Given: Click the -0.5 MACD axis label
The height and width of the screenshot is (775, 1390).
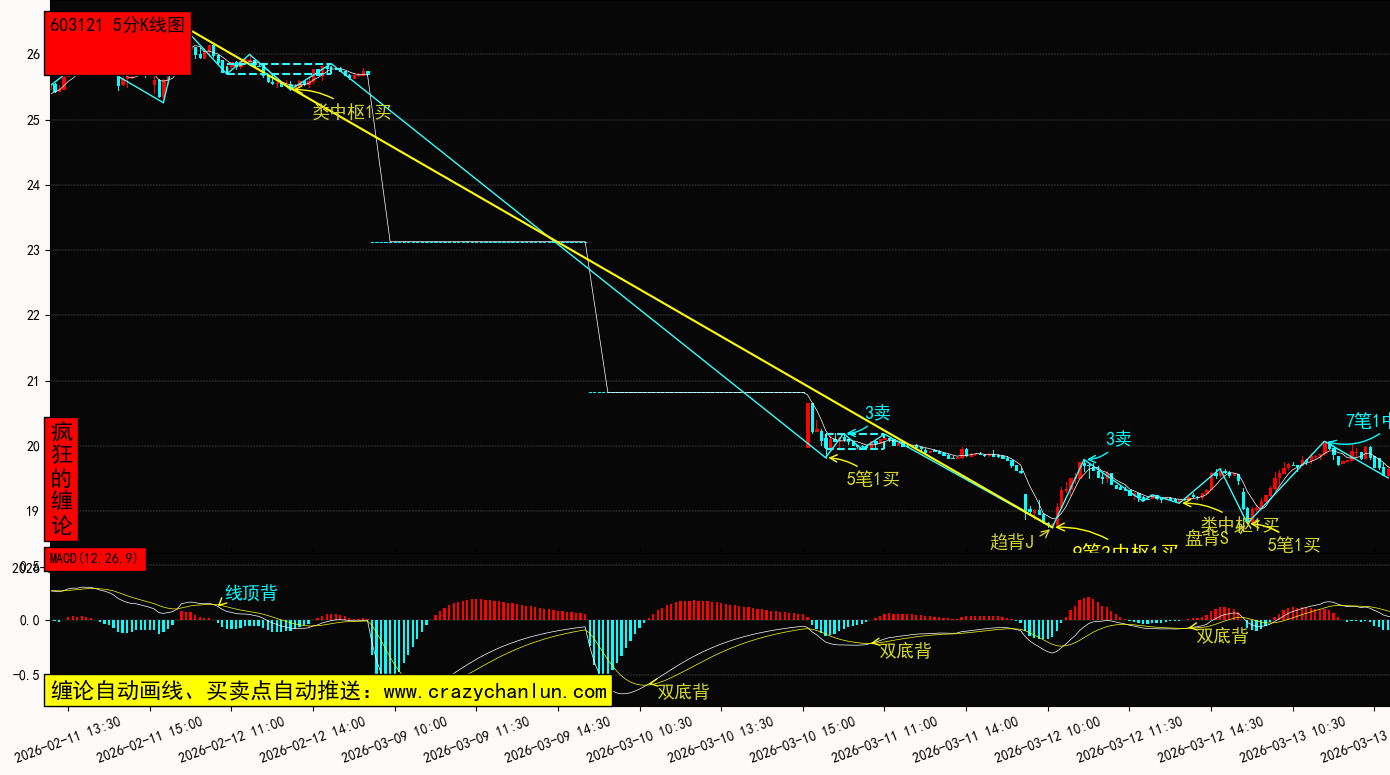Looking at the screenshot, I should coord(27,675).
